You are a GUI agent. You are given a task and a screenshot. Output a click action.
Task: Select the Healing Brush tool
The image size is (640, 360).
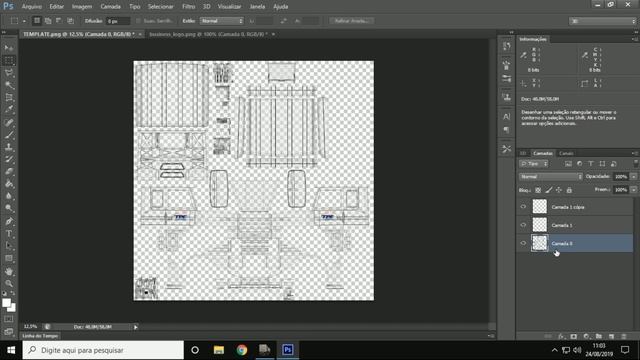9,122
